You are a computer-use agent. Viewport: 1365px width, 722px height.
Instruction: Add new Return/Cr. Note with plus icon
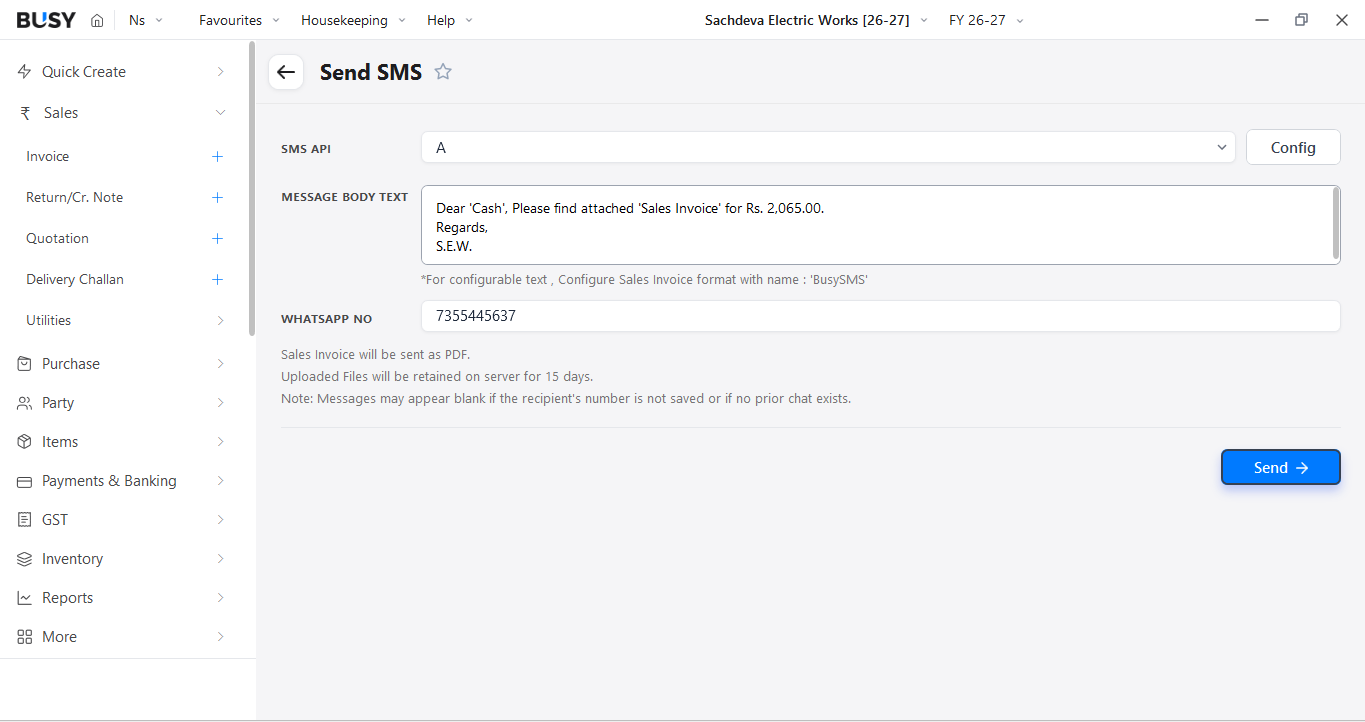tap(217, 198)
